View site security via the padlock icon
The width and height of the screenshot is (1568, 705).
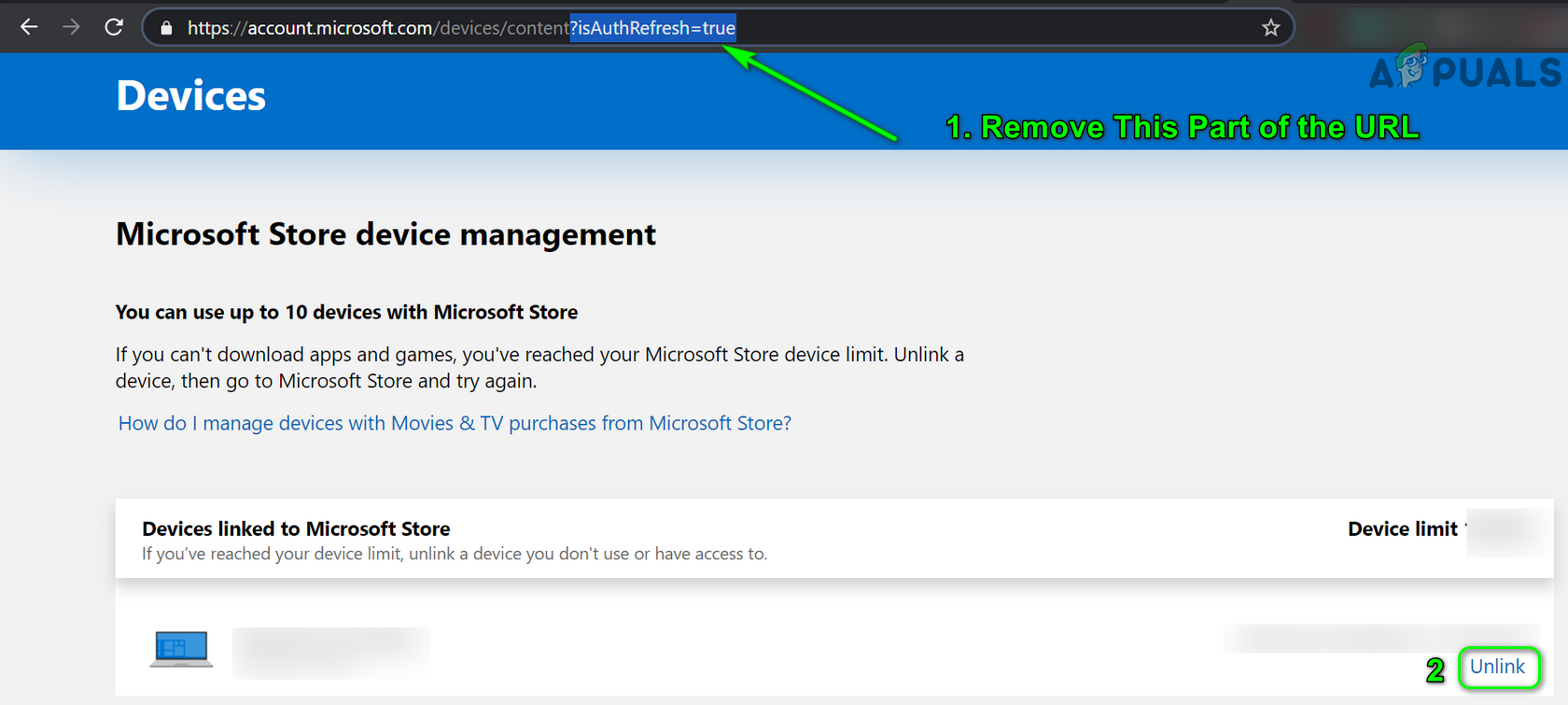[166, 28]
